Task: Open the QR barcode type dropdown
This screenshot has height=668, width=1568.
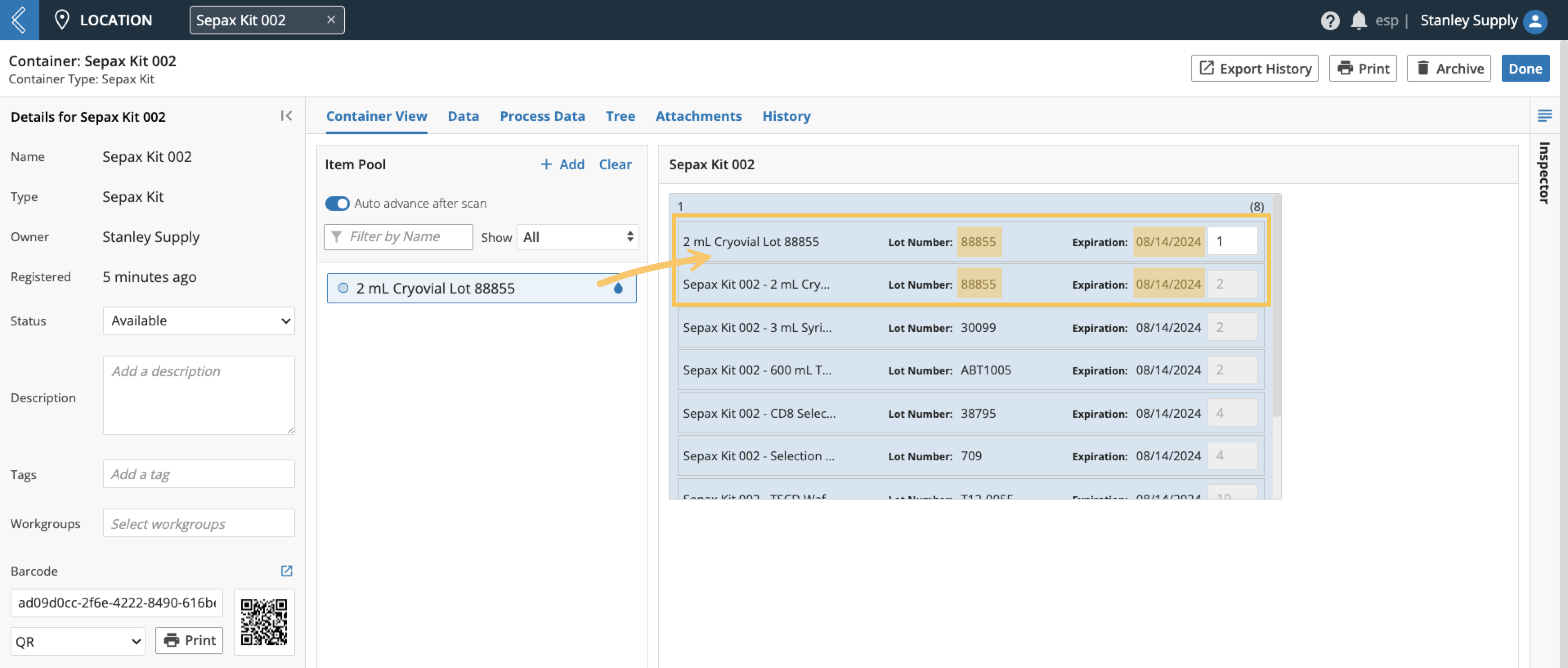Action: pyautogui.click(x=78, y=641)
